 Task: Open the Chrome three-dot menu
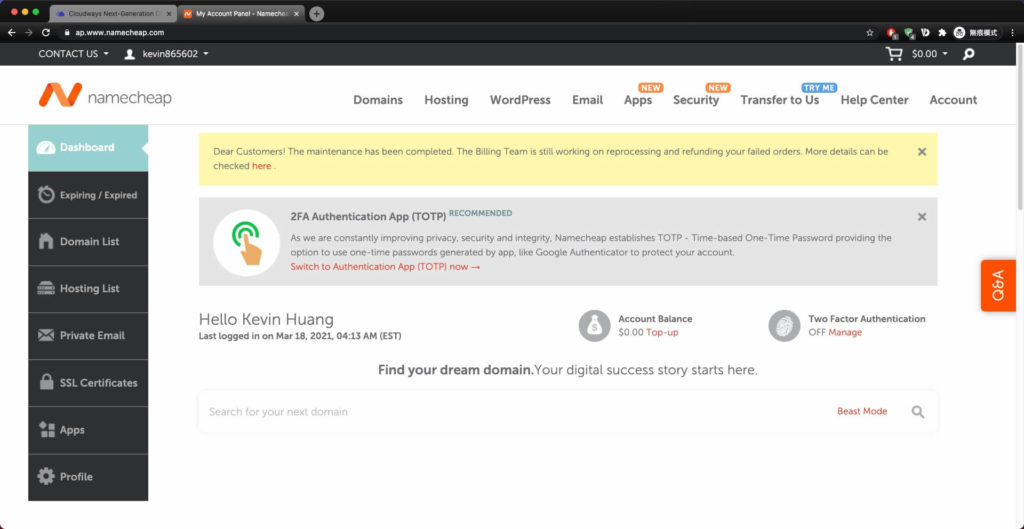point(1011,32)
